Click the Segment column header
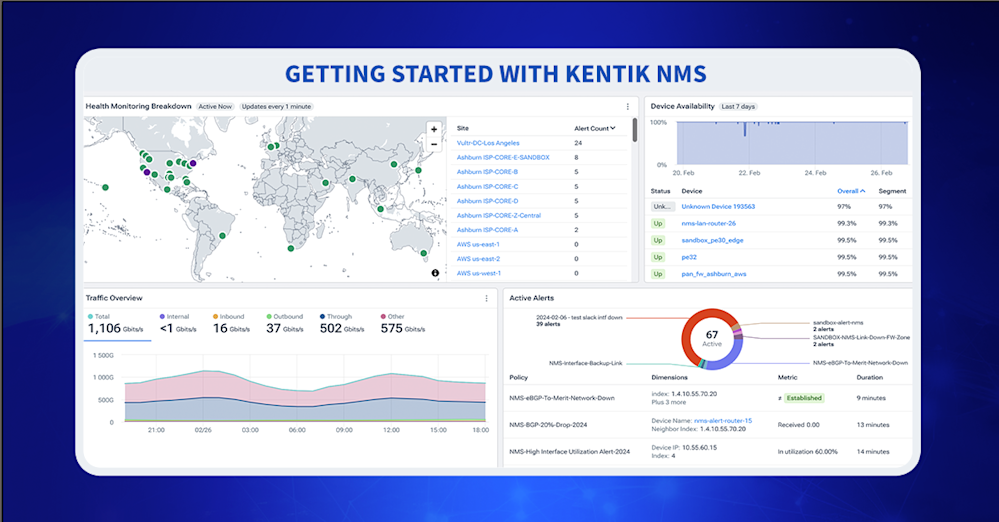The height and width of the screenshot is (522, 999). [892, 191]
